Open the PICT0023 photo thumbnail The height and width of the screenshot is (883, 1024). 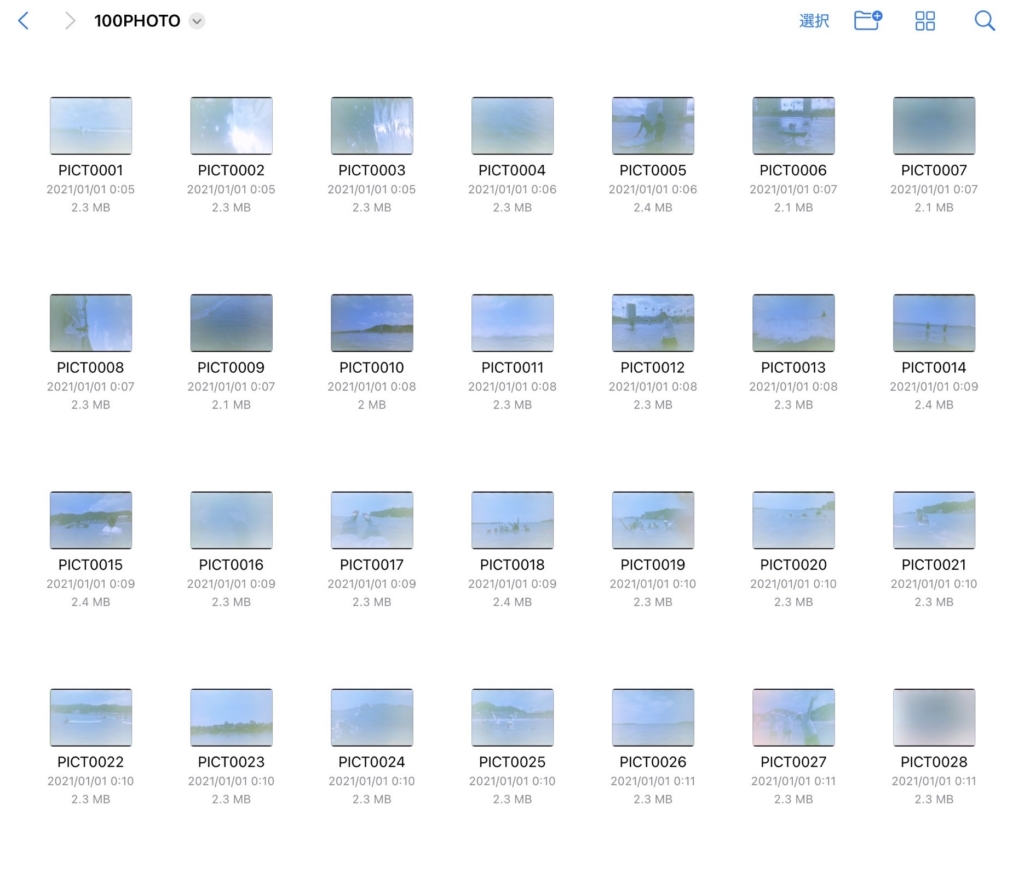point(231,717)
